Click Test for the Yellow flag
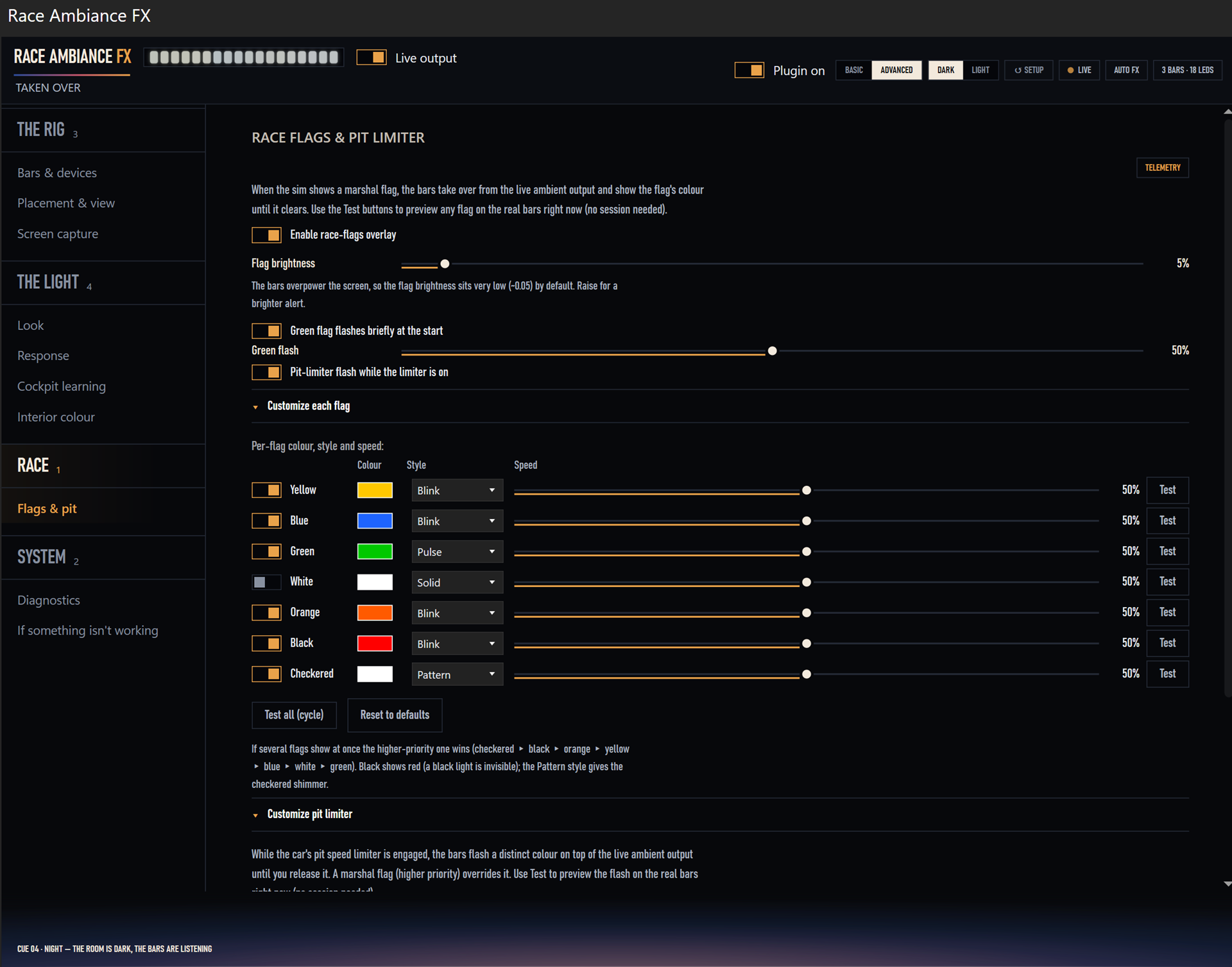The width and height of the screenshot is (1232, 967). [x=1167, y=490]
